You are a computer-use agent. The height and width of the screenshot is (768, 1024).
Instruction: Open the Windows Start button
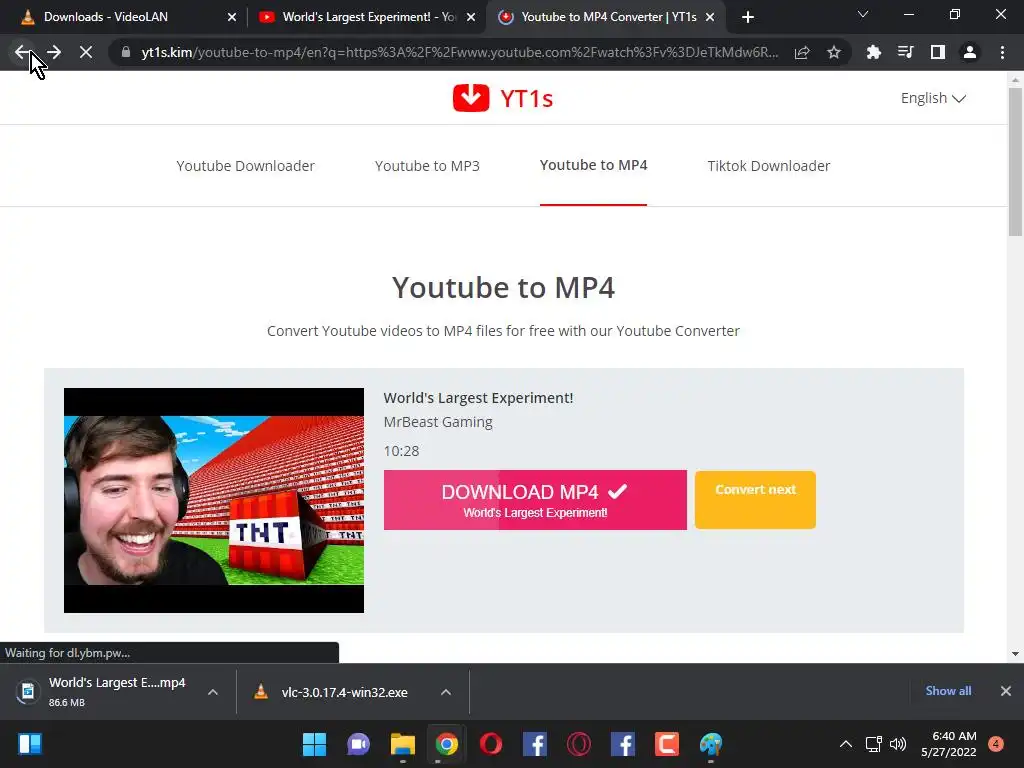(314, 744)
